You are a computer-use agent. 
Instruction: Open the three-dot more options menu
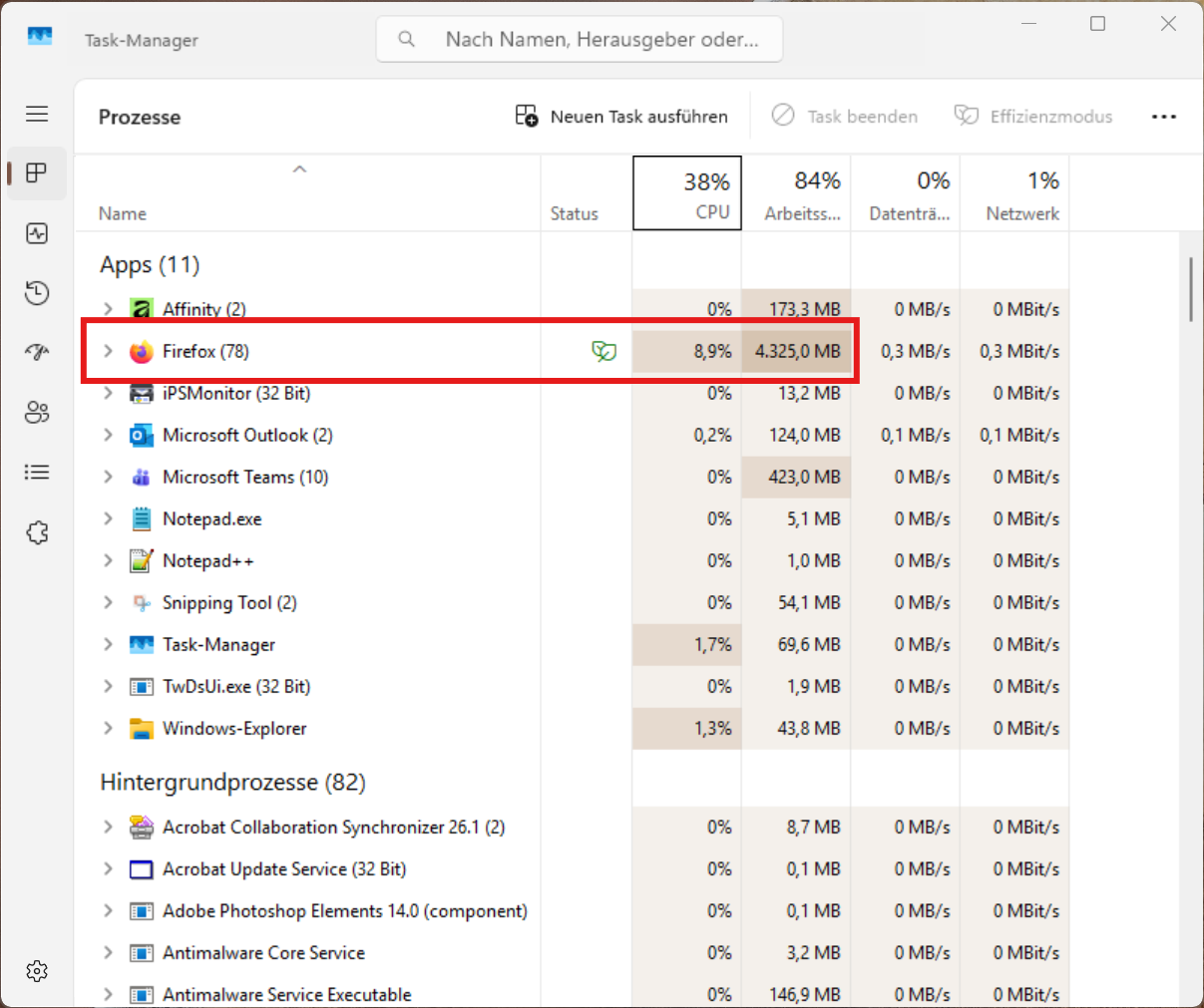(x=1164, y=116)
